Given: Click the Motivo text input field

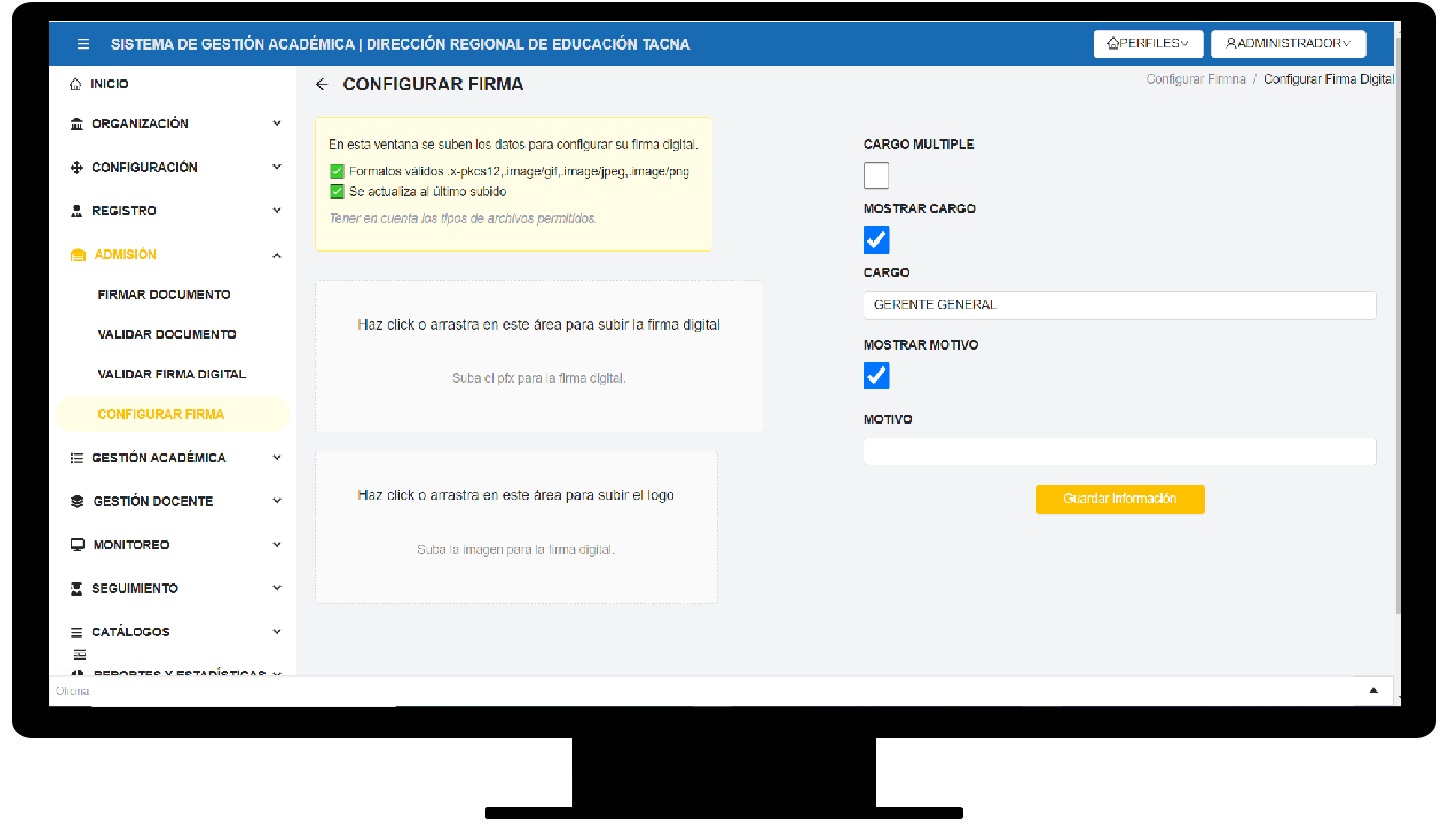Looking at the screenshot, I should click(1119, 452).
